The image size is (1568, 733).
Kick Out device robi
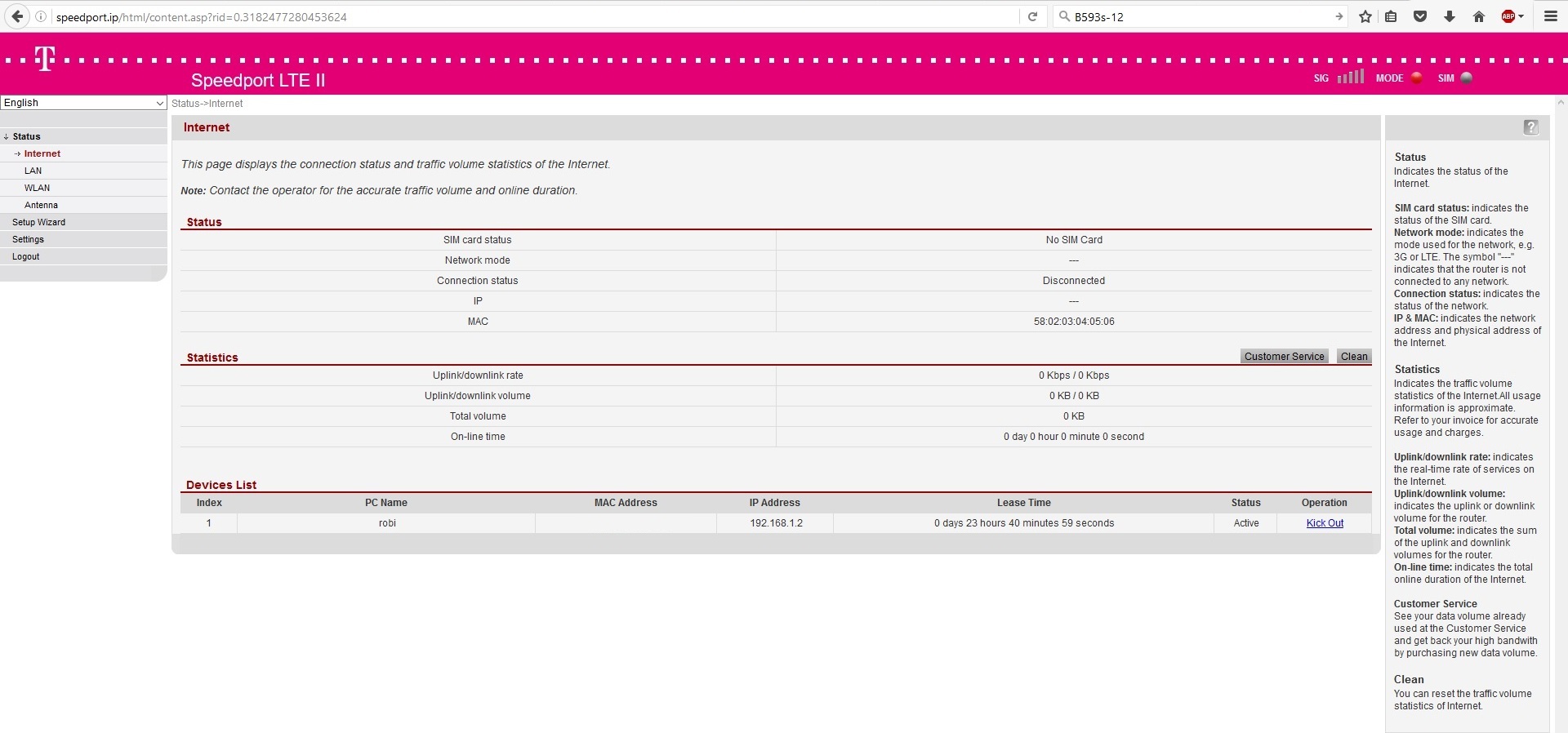[1325, 523]
